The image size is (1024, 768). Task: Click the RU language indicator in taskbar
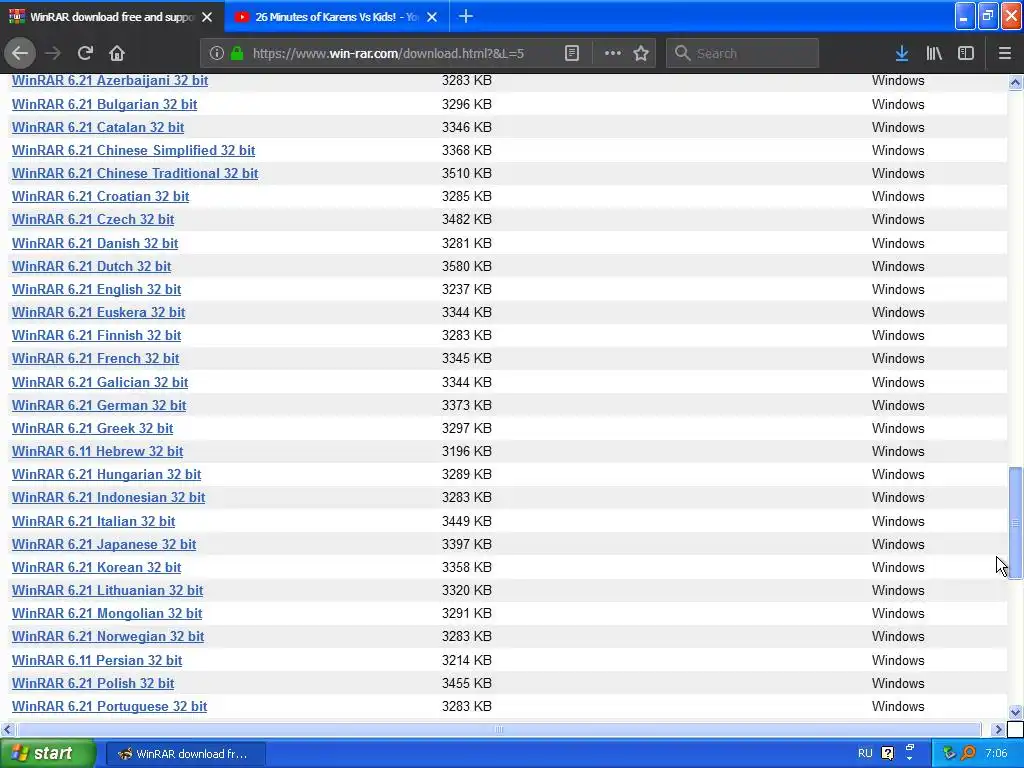coord(865,753)
